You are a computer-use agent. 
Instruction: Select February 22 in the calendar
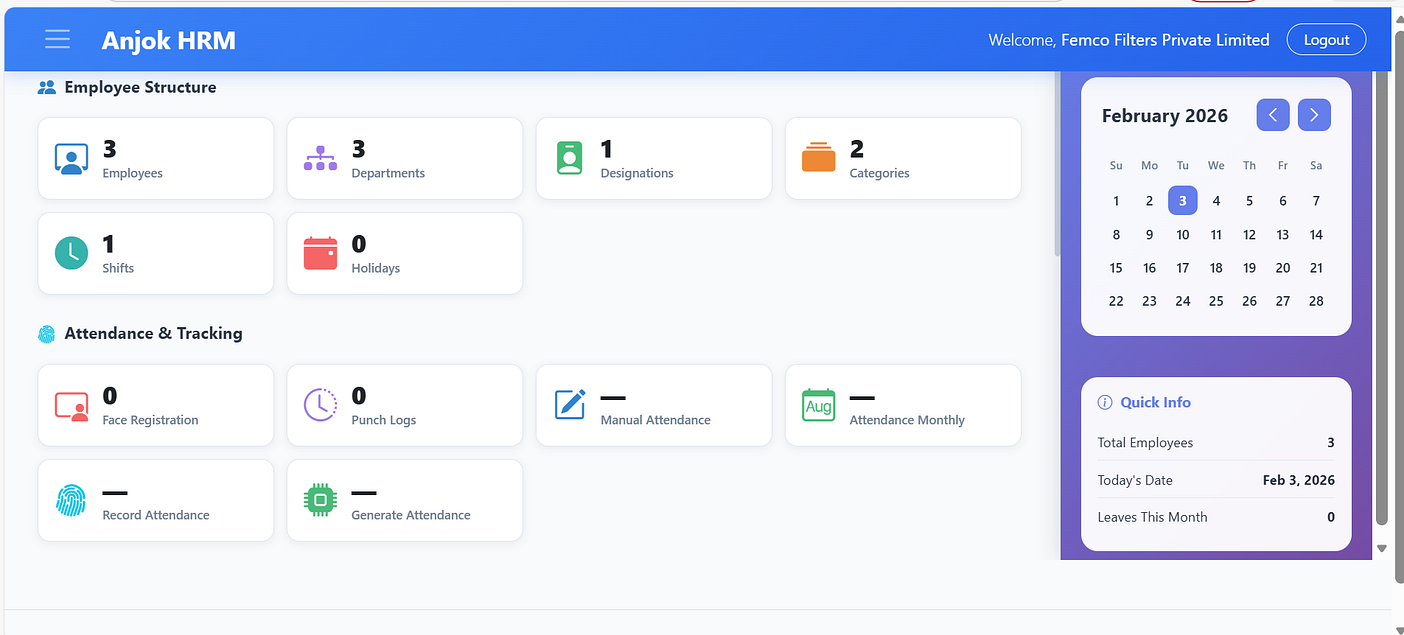pos(1116,301)
